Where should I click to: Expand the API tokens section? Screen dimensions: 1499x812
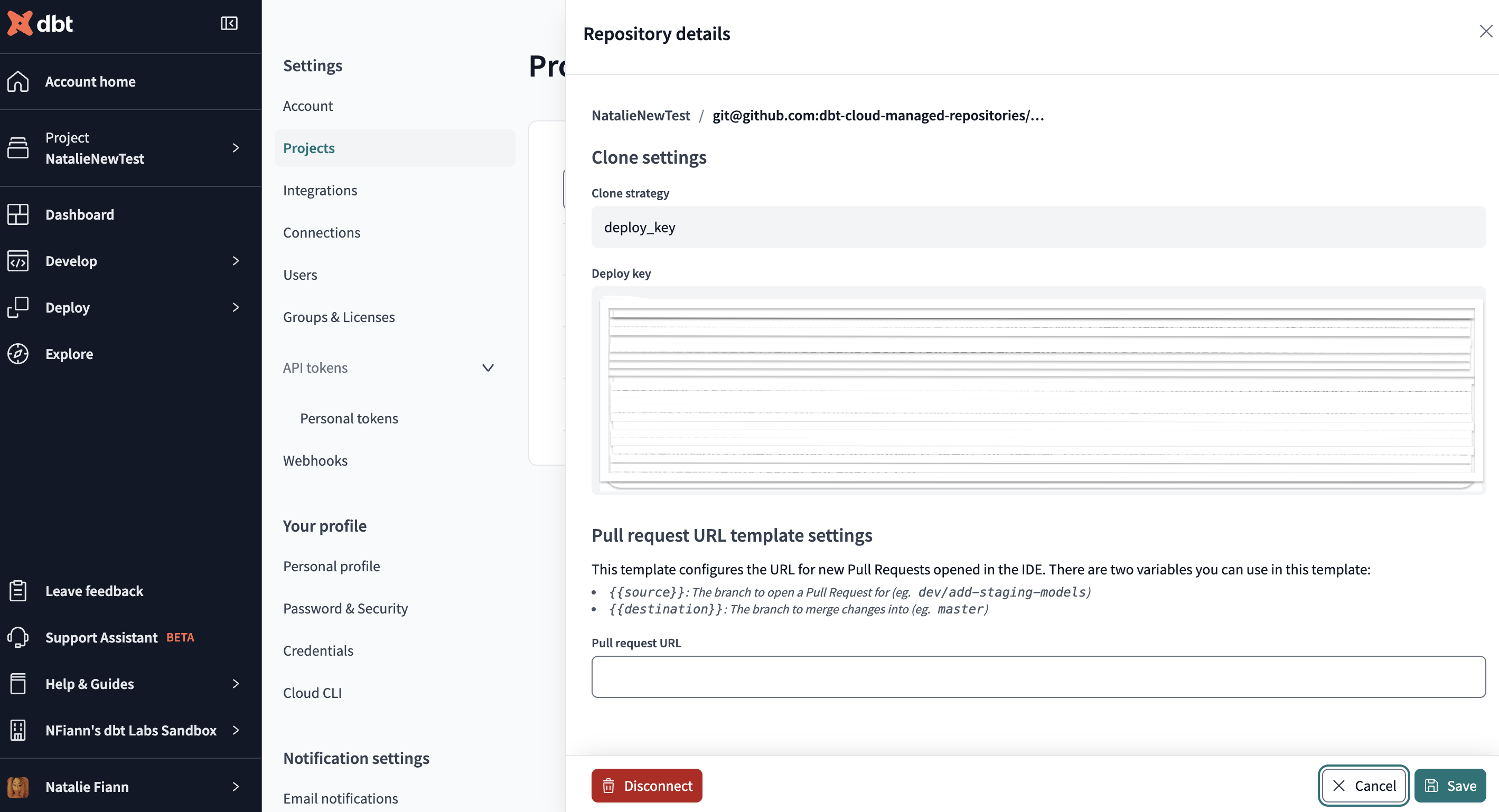click(488, 367)
